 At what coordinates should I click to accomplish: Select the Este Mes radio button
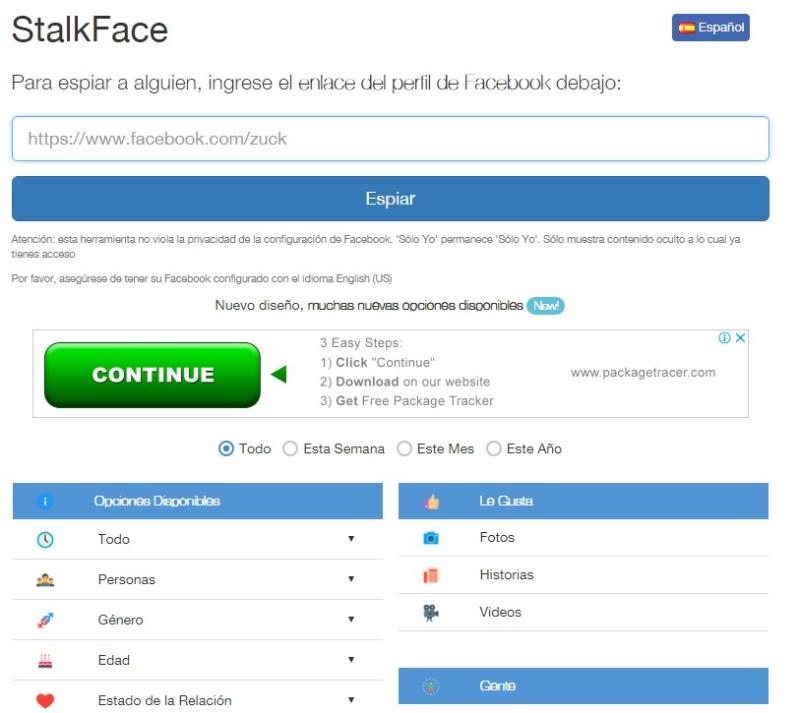pyautogui.click(x=404, y=449)
